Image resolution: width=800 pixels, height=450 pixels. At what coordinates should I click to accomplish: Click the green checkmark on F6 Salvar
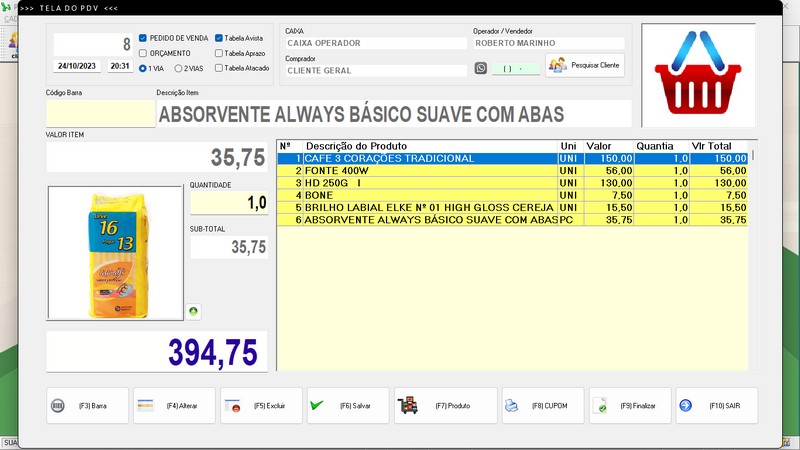pyautogui.click(x=317, y=405)
